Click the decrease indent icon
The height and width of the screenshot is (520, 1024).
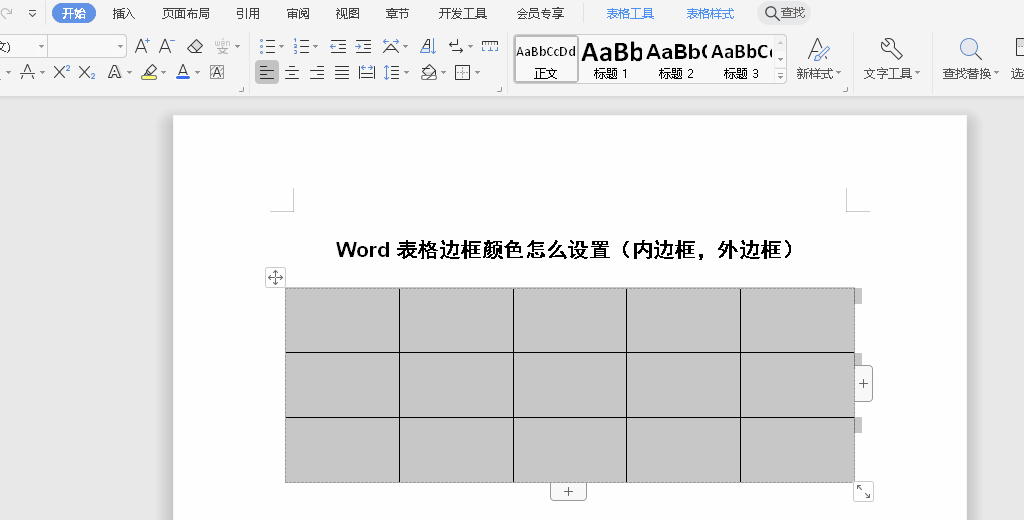[x=338, y=46]
